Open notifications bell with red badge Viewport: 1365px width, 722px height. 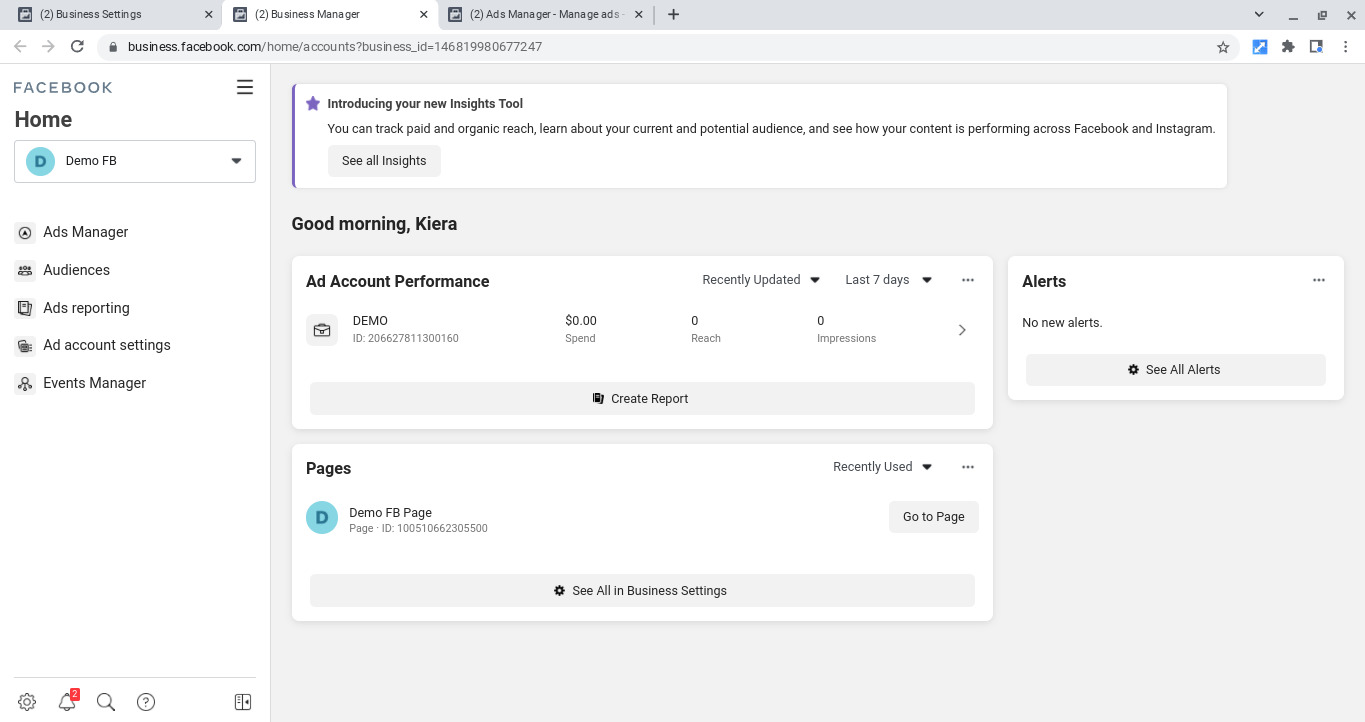[67, 702]
